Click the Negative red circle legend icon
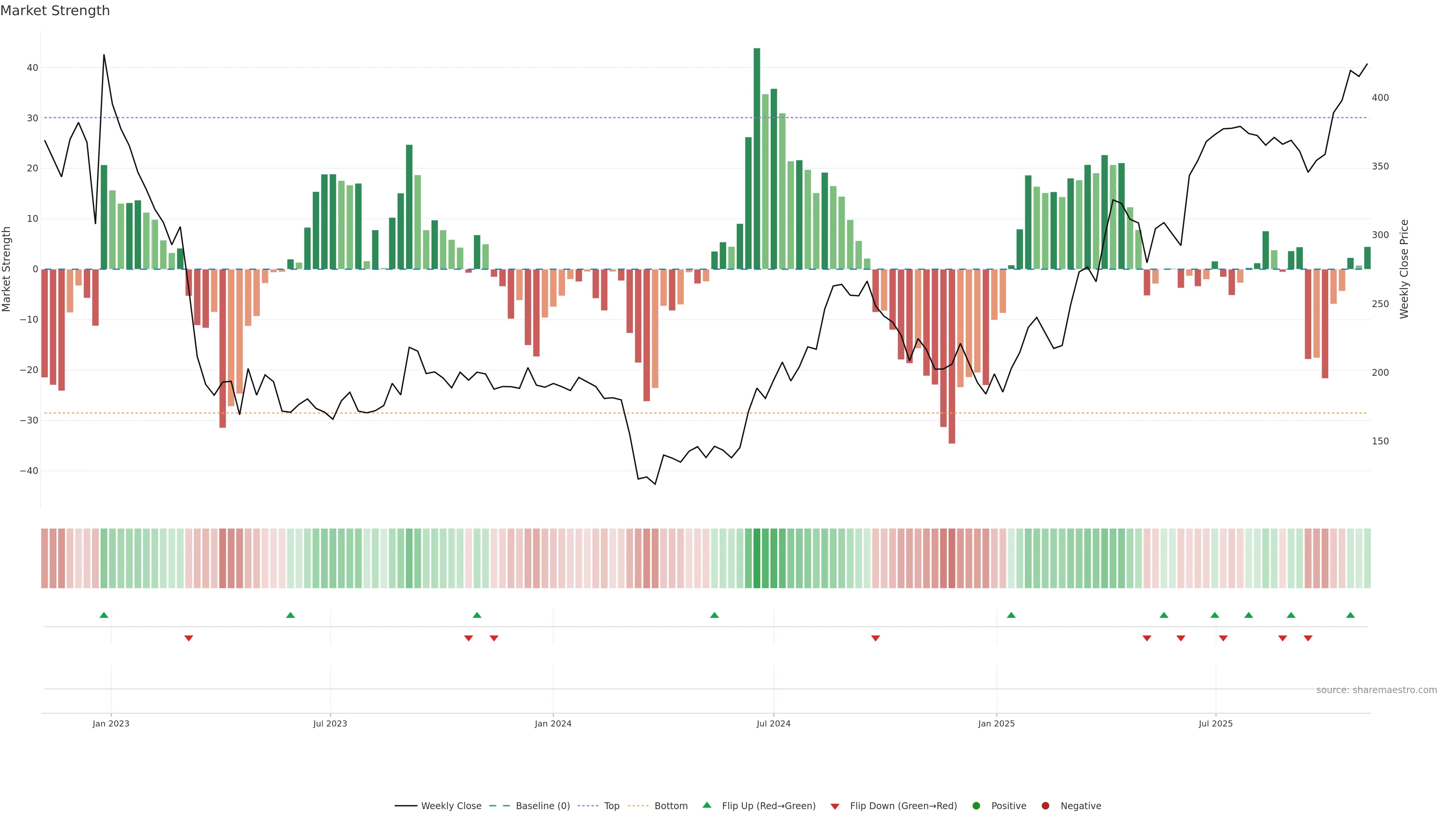Viewport: 1456px width, 819px height. tap(1046, 806)
